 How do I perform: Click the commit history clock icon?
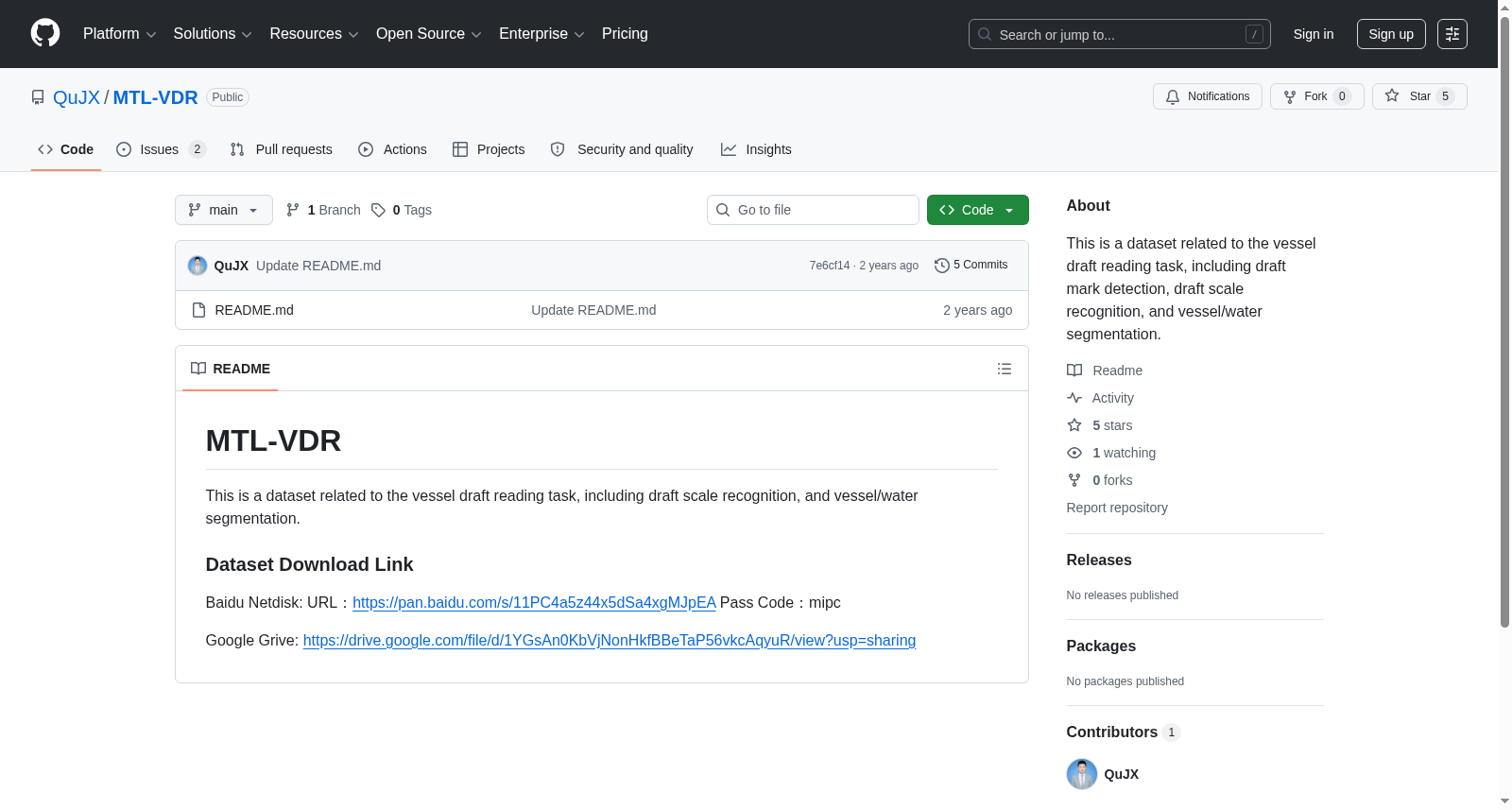(x=941, y=266)
